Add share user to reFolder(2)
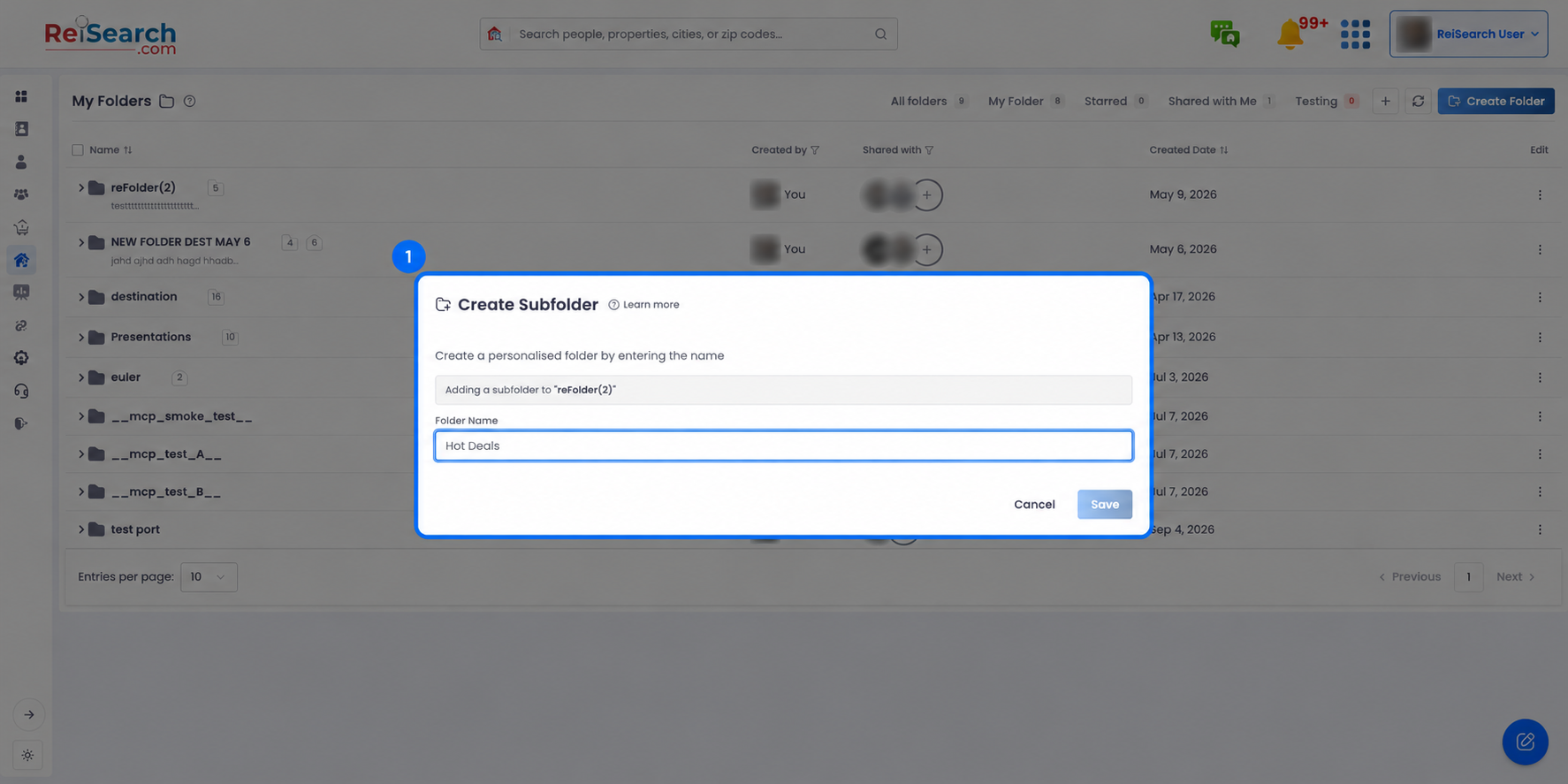The image size is (1568, 784). tap(926, 194)
